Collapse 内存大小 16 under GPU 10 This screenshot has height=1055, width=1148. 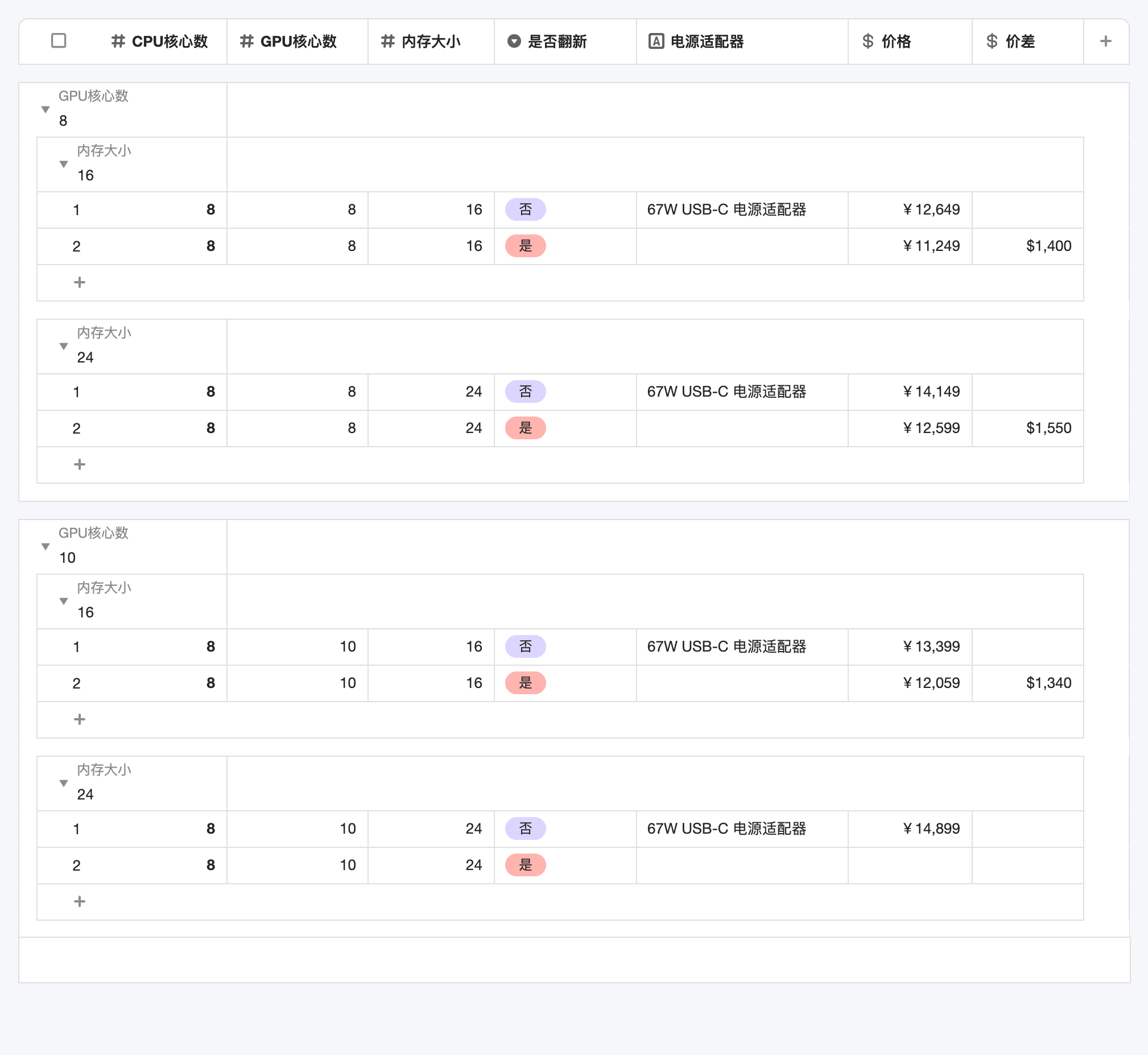click(x=64, y=601)
